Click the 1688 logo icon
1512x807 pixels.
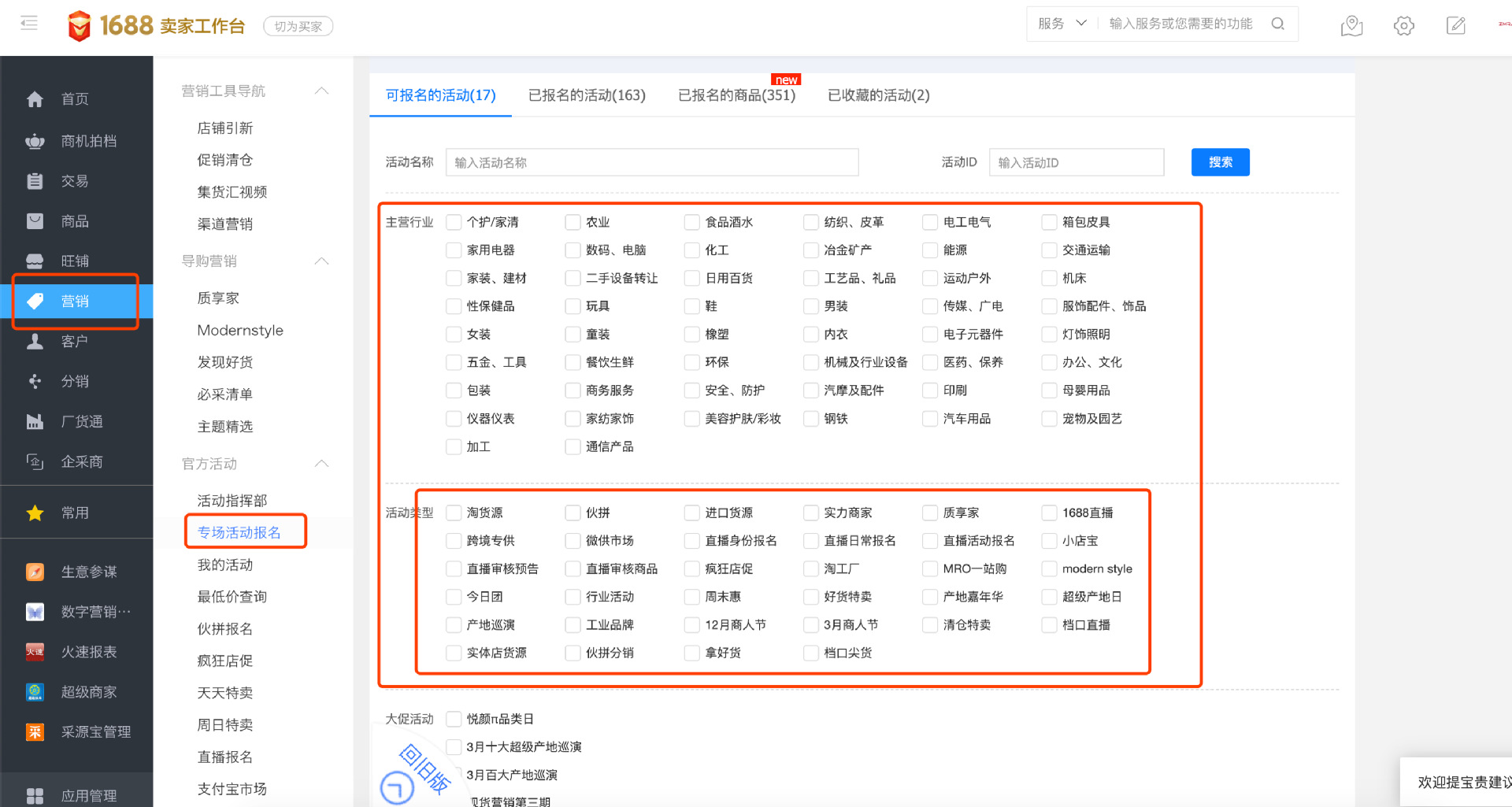click(x=79, y=26)
